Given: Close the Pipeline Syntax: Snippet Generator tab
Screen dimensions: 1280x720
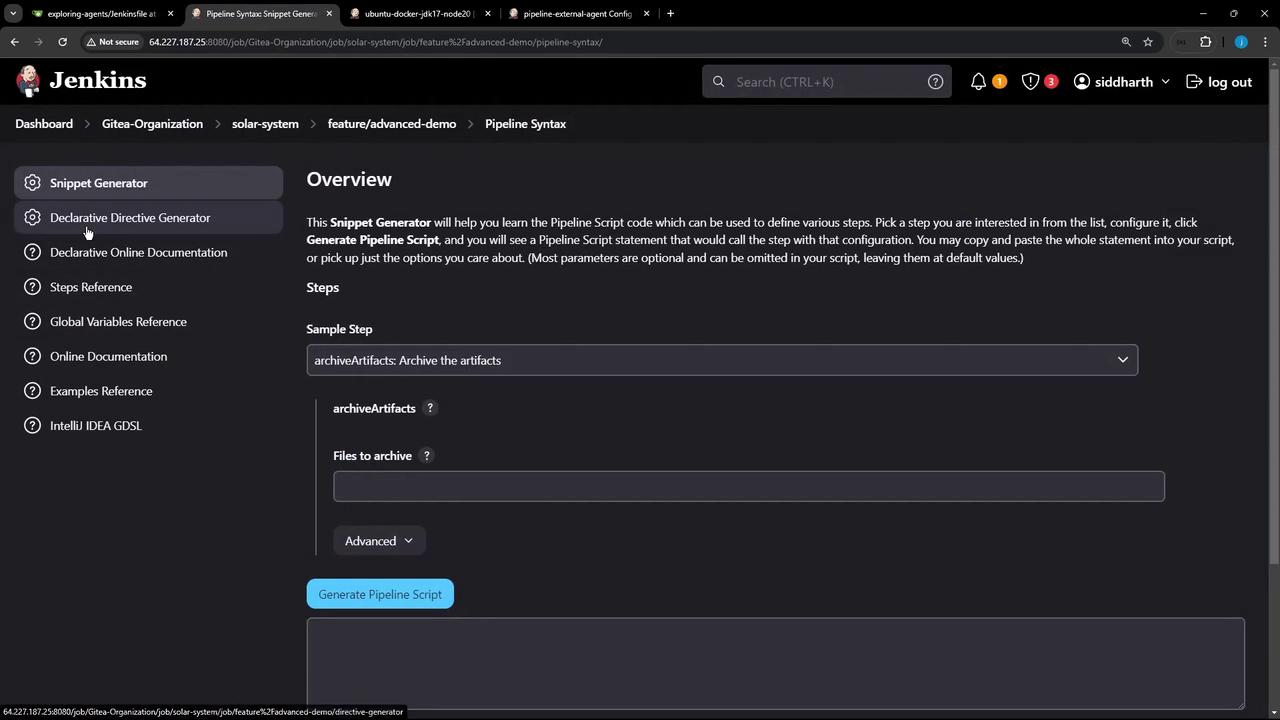Looking at the screenshot, I should click(329, 14).
